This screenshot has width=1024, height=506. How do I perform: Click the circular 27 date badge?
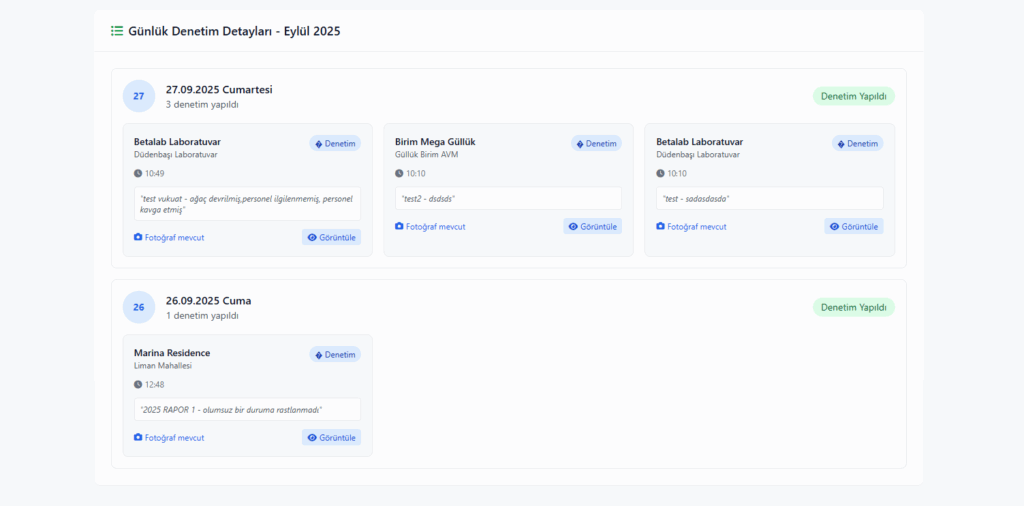(x=139, y=96)
